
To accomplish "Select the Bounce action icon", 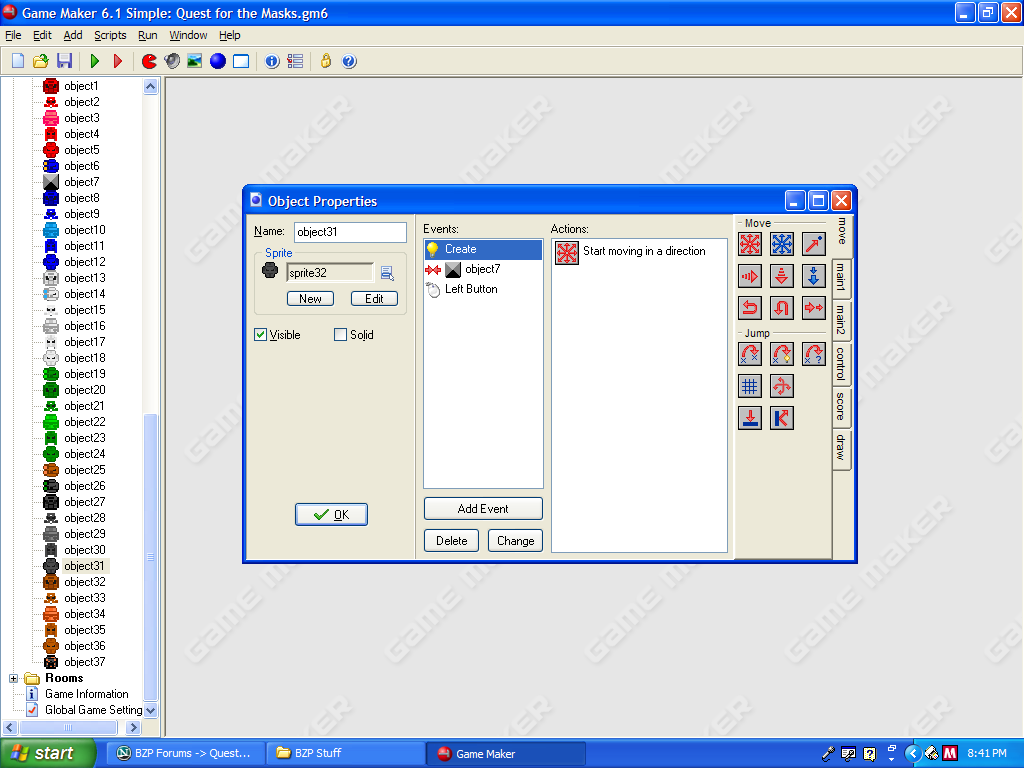I will (x=782, y=418).
